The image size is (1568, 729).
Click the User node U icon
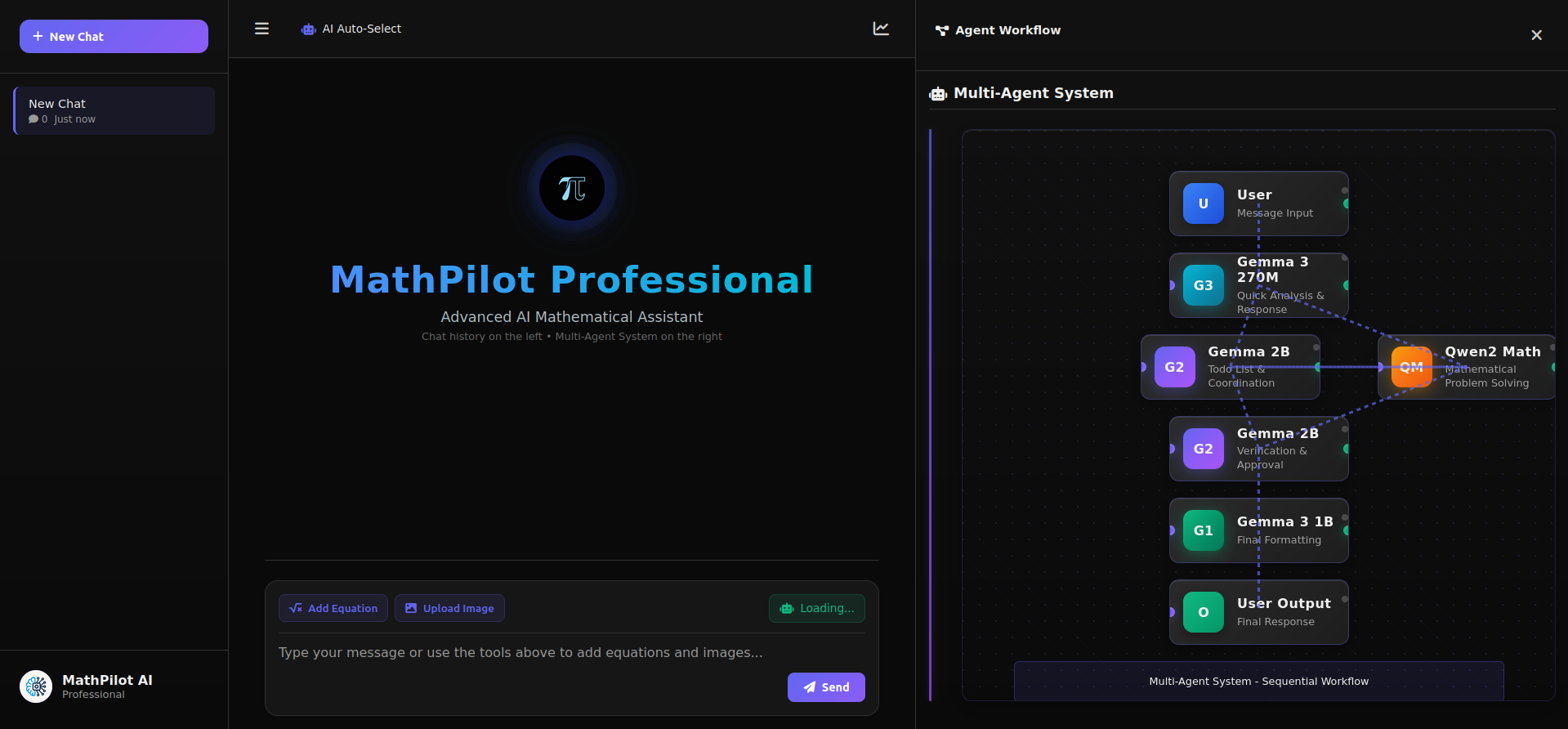[1204, 203]
